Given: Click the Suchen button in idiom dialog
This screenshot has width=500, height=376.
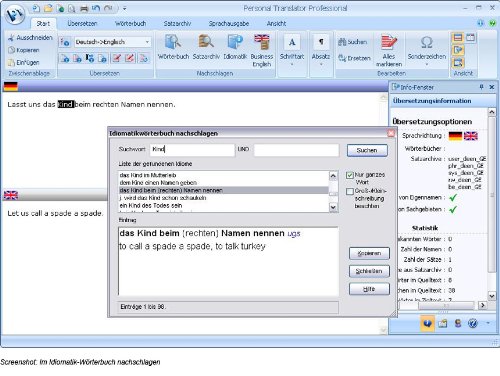Looking at the screenshot, I should click(367, 150).
